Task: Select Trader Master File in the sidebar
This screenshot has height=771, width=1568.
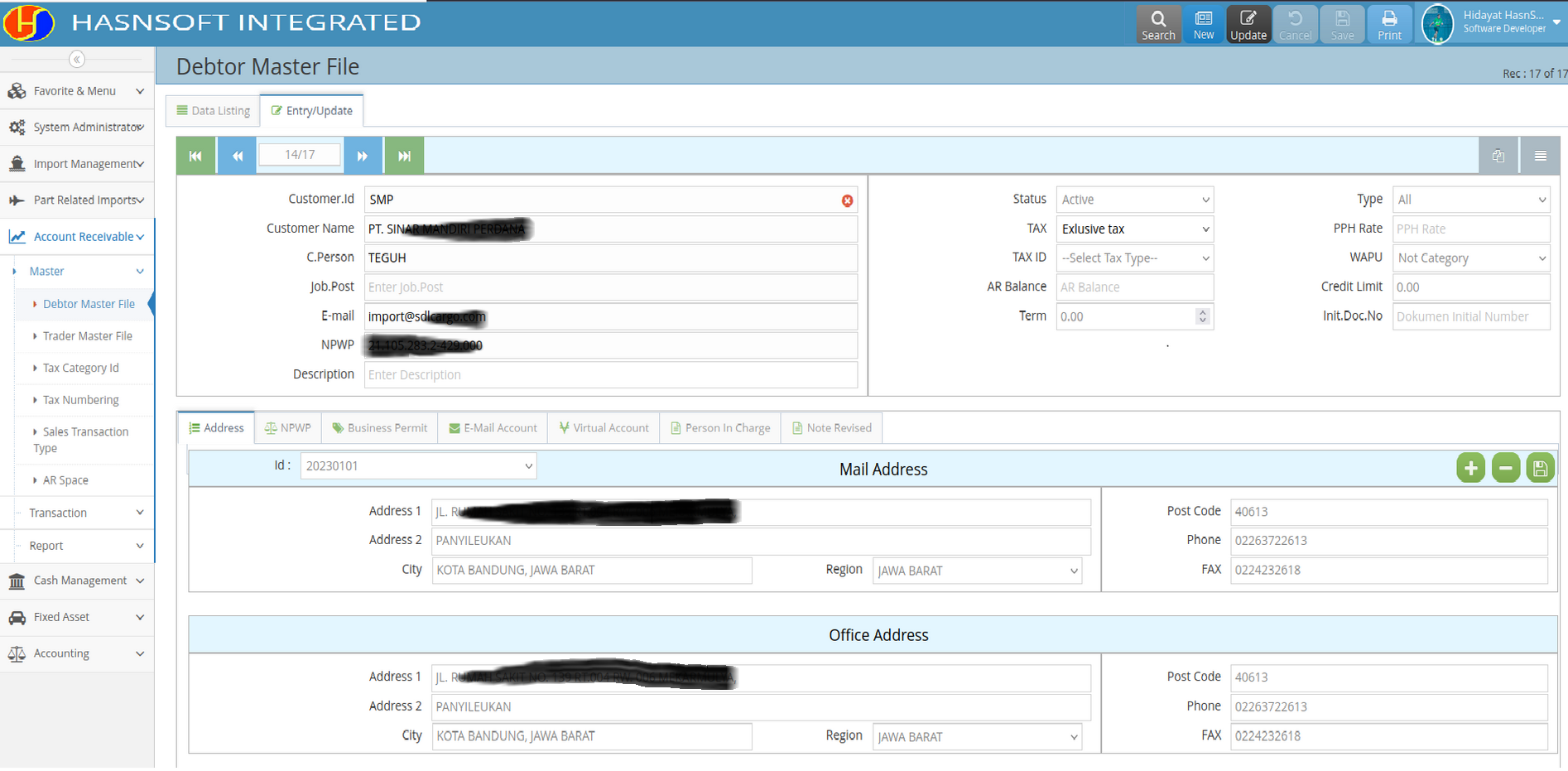Action: (x=87, y=335)
